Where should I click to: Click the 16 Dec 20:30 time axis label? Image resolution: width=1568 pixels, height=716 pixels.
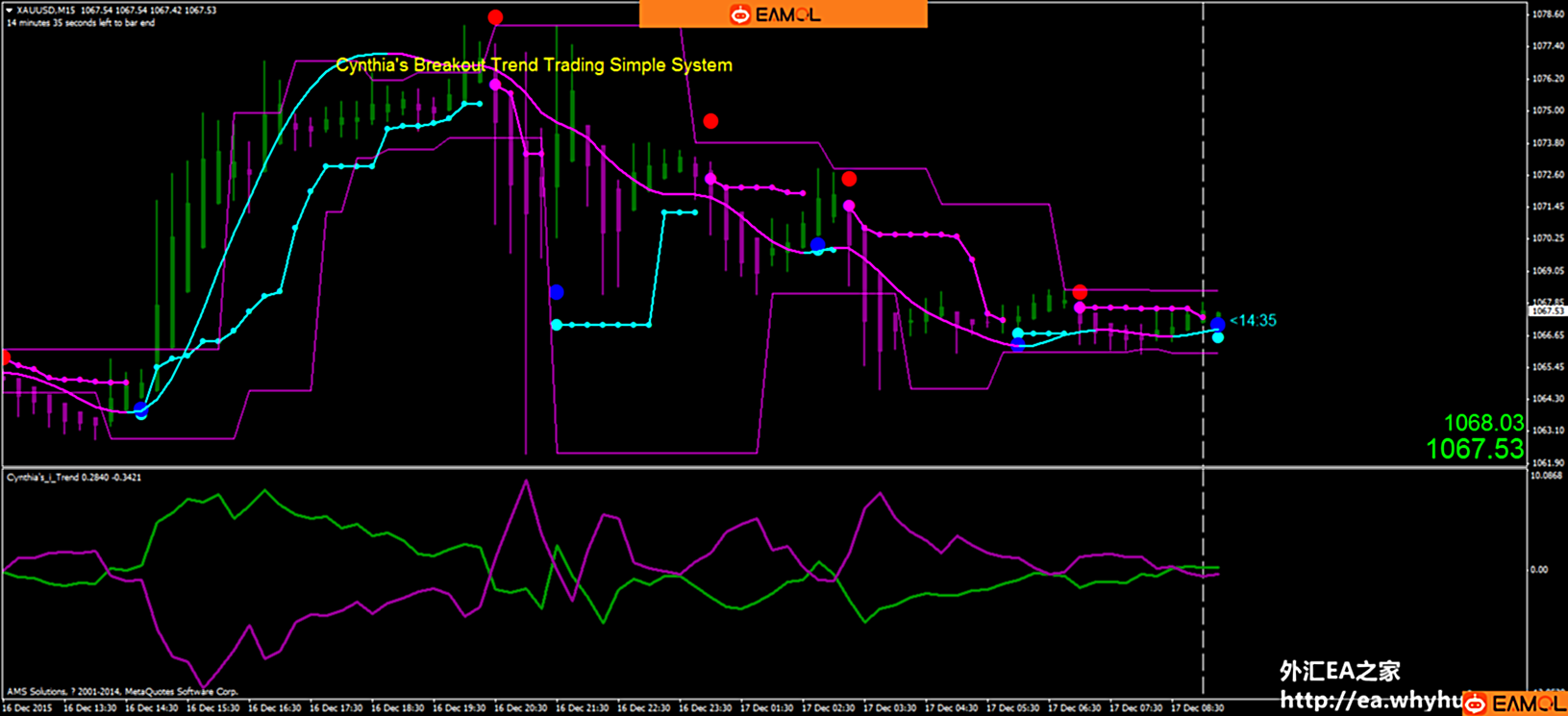click(520, 708)
